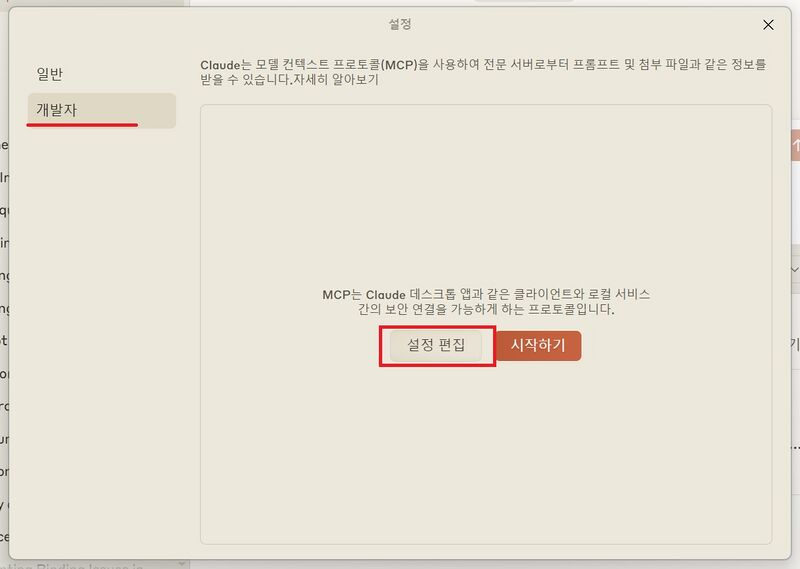The width and height of the screenshot is (800, 569).
Task: Open the 개발자 settings tab
Action: [x=101, y=110]
